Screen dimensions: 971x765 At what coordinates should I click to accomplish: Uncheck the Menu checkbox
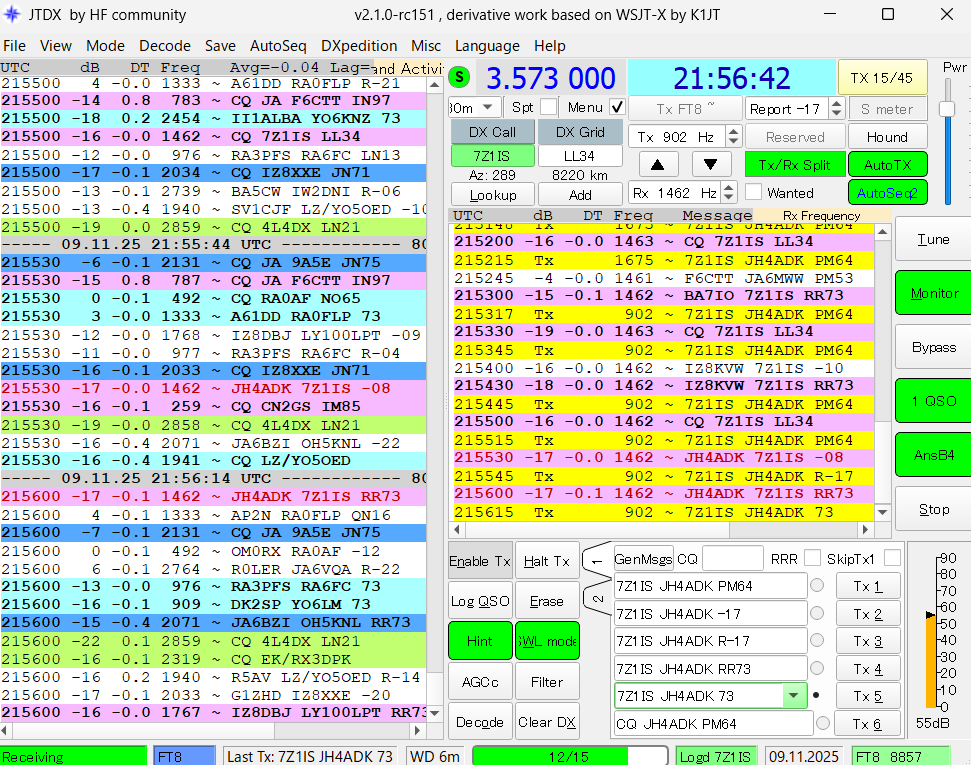click(x=617, y=107)
